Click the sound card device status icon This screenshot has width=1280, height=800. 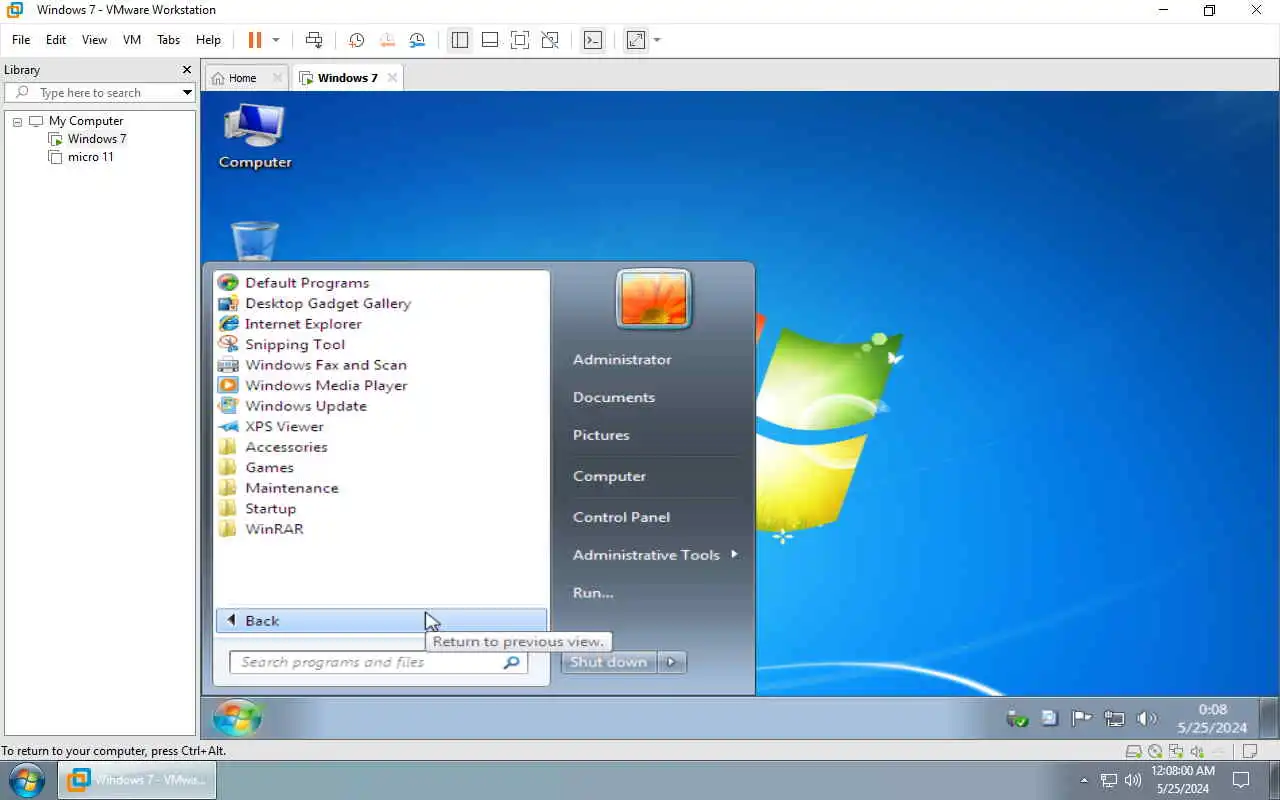pos(1197,751)
